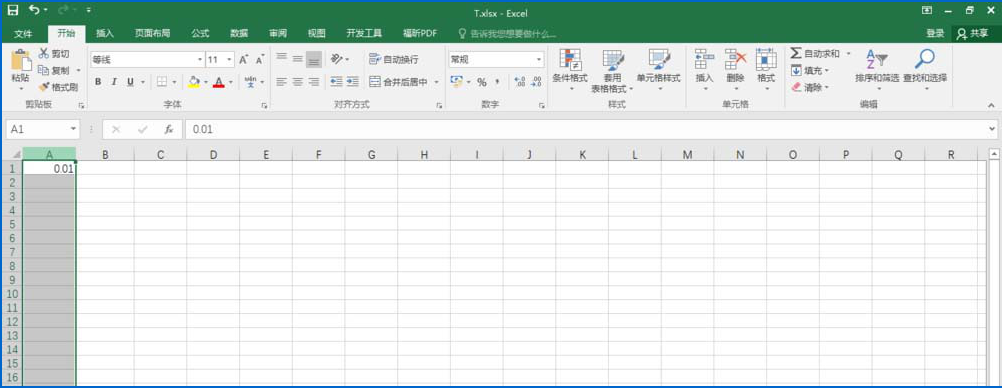Select column C header
Viewport: 1002px width, 388px height.
[160, 154]
